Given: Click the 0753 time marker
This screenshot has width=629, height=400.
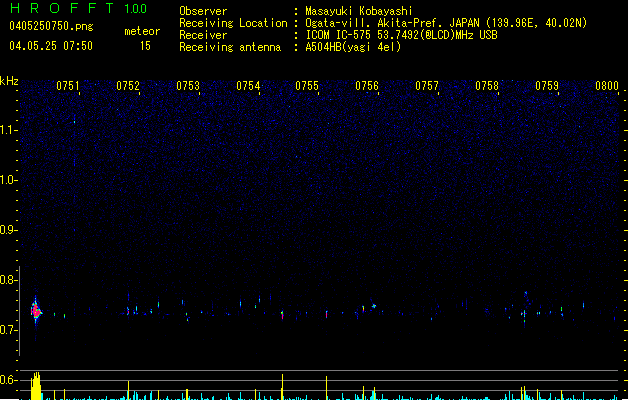Looking at the screenshot, I should tap(188, 86).
